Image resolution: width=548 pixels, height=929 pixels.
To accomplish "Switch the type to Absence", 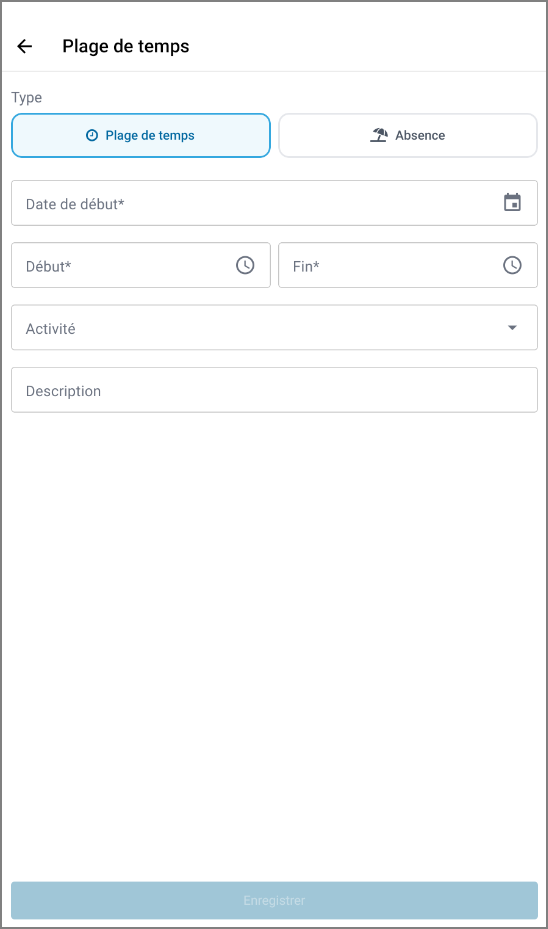I will [408, 136].
